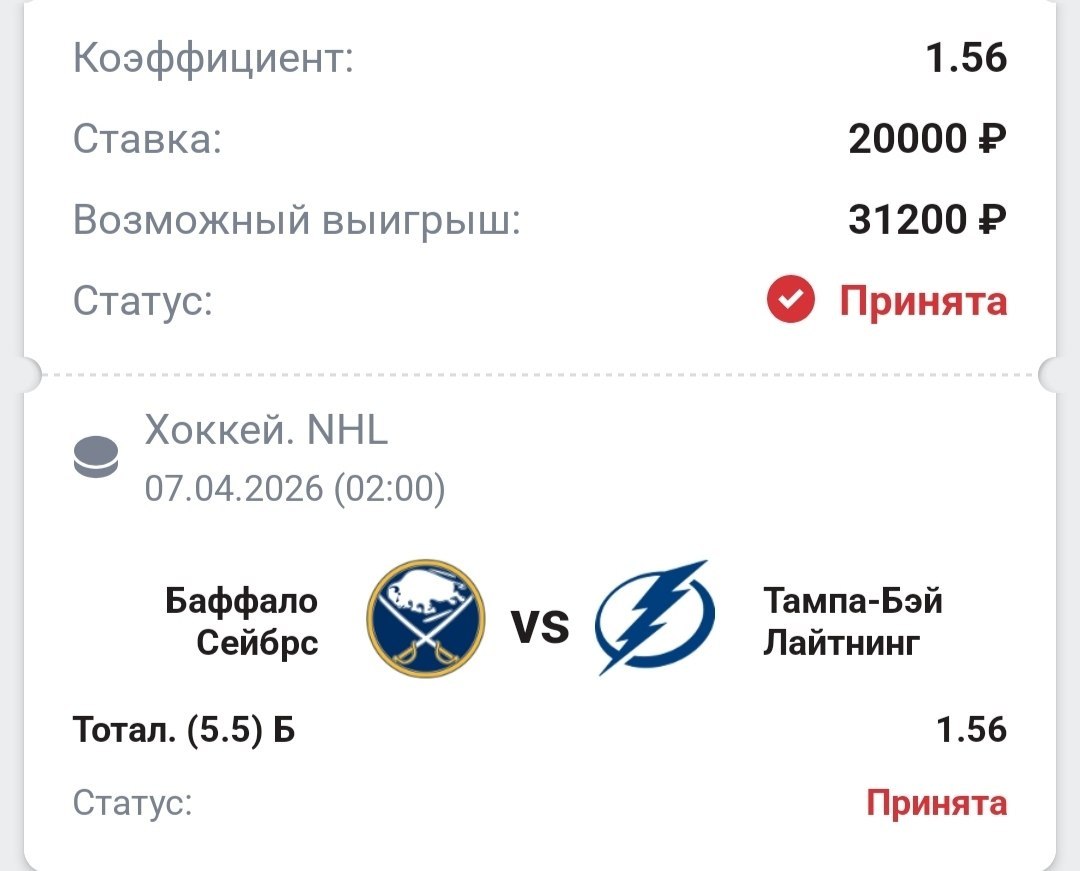Tap the 1.56 odds beside Тотал. (5.5) Б

(971, 730)
